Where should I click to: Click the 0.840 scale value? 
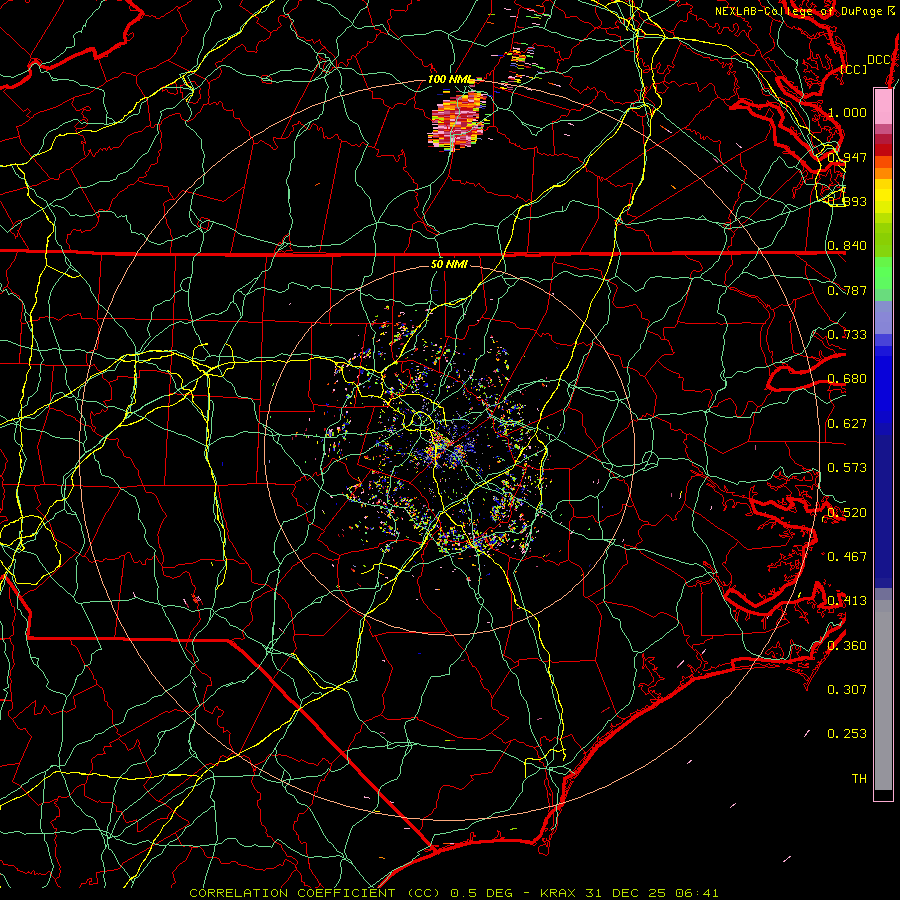click(847, 246)
